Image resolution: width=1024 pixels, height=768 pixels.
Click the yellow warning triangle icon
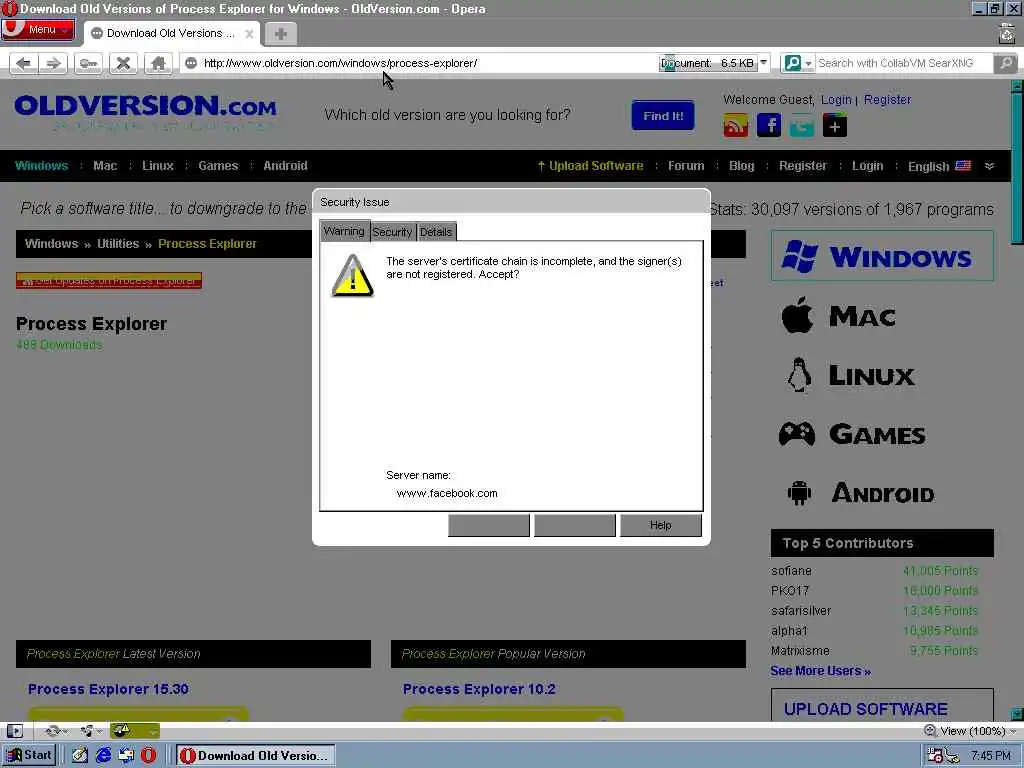353,277
